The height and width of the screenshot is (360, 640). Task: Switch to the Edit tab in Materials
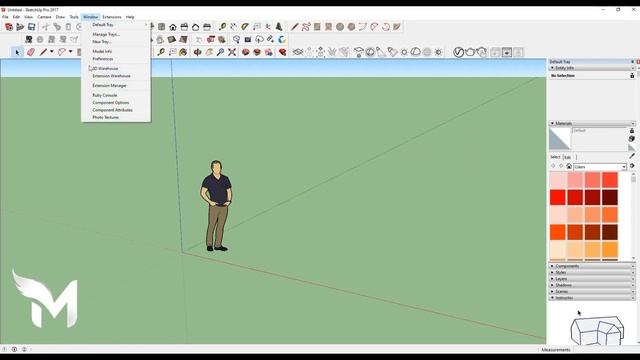(568, 157)
